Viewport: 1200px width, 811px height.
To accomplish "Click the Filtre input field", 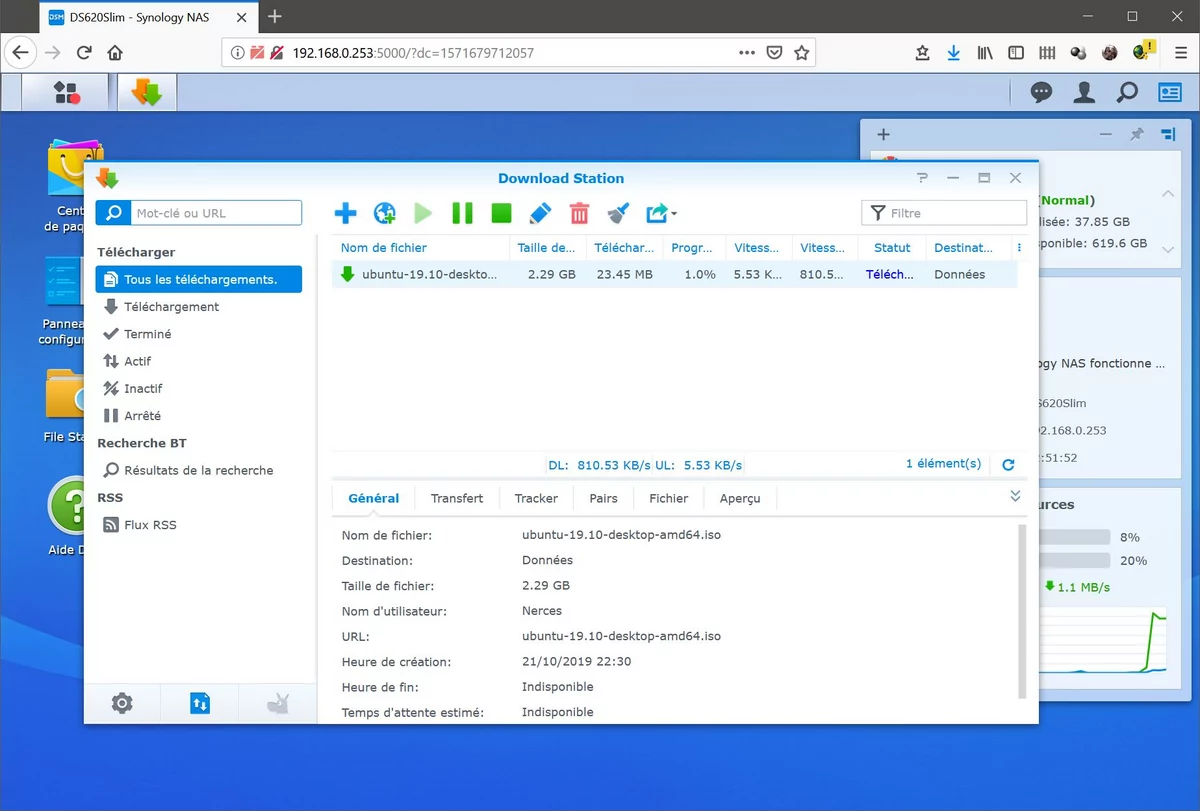I will pos(944,213).
